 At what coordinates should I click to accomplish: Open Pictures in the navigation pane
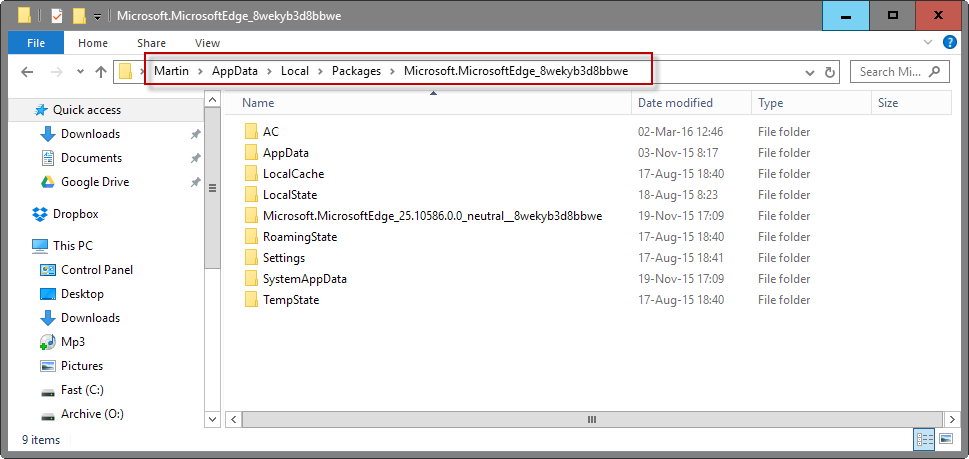(82, 366)
